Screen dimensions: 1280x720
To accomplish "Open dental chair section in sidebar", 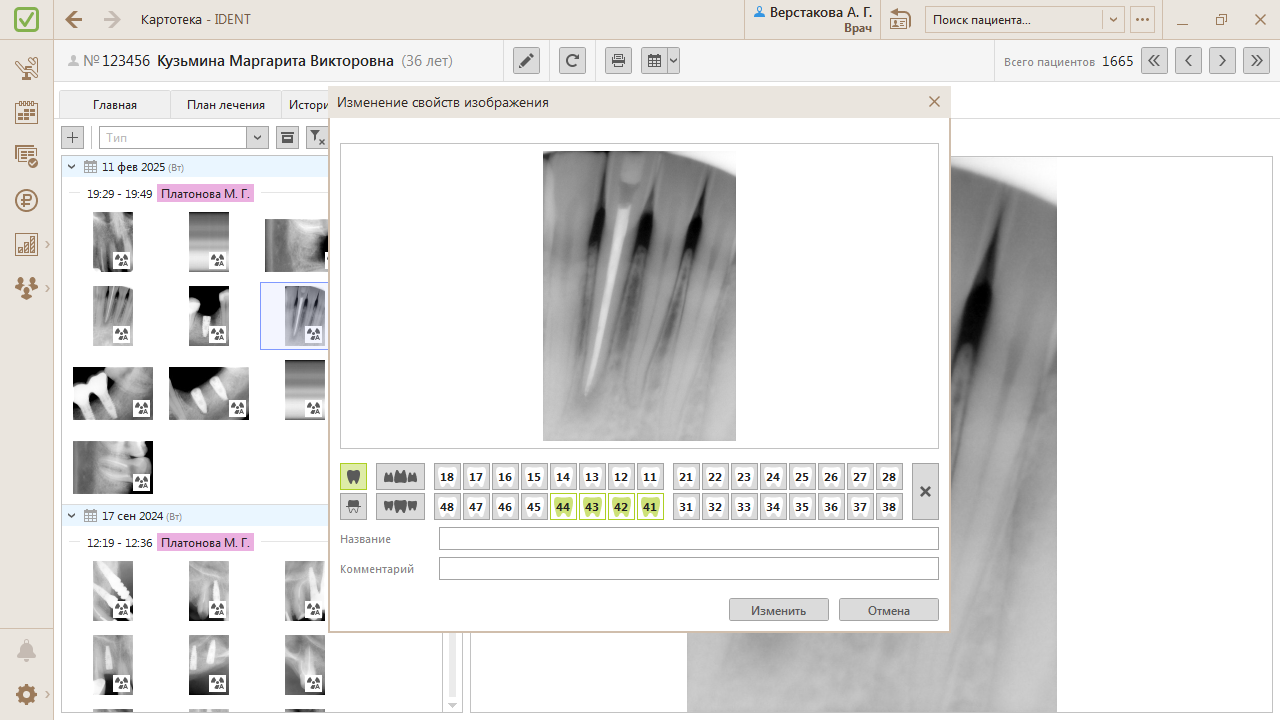I will [x=26, y=69].
